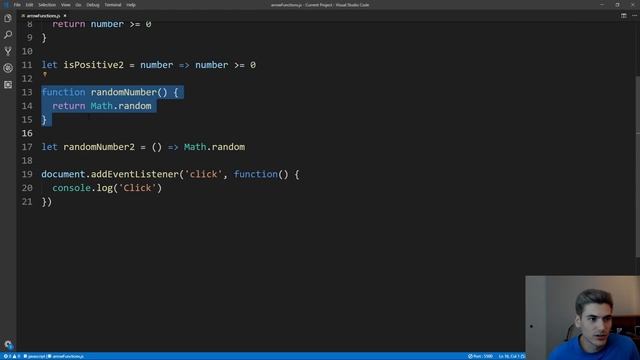Click line number 13 in the gutter
This screenshot has width=640, height=360.
pos(27,92)
